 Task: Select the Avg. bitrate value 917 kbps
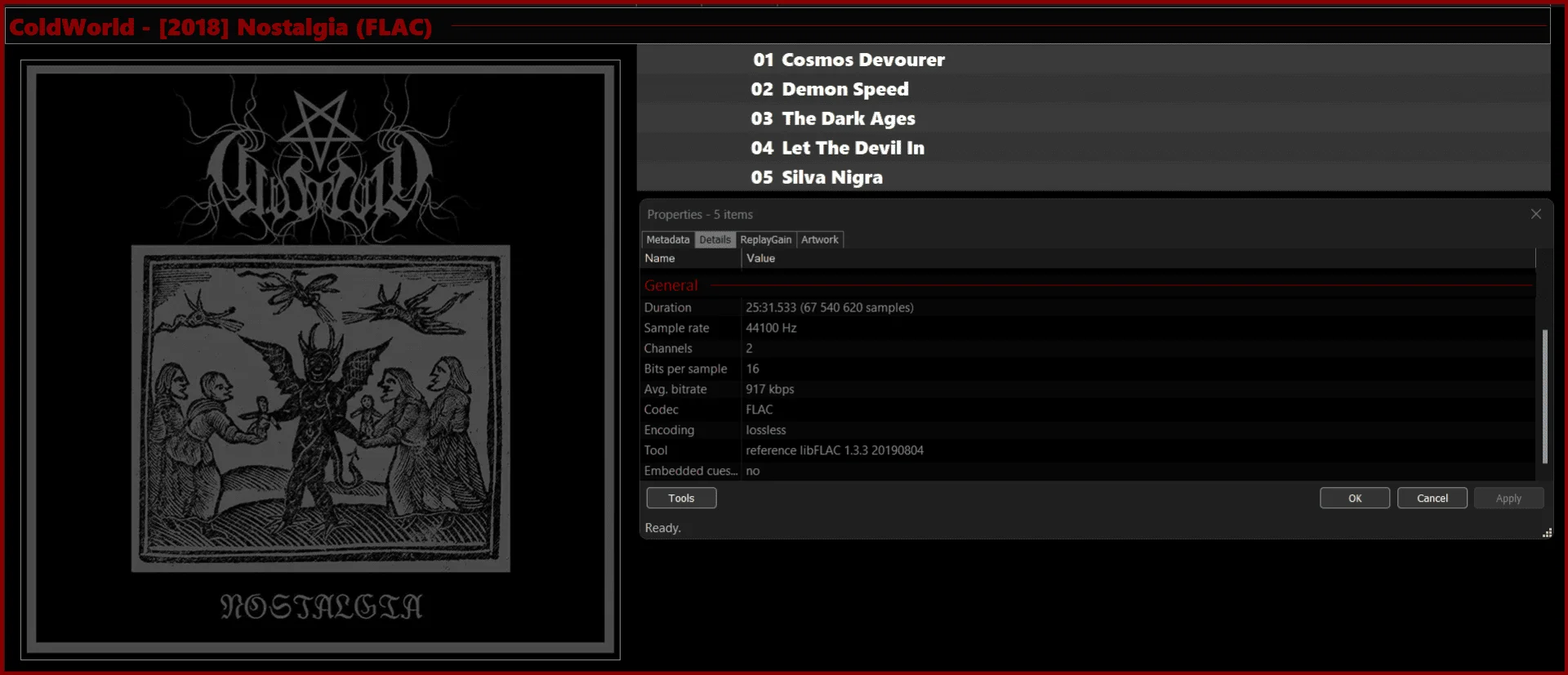click(x=769, y=389)
